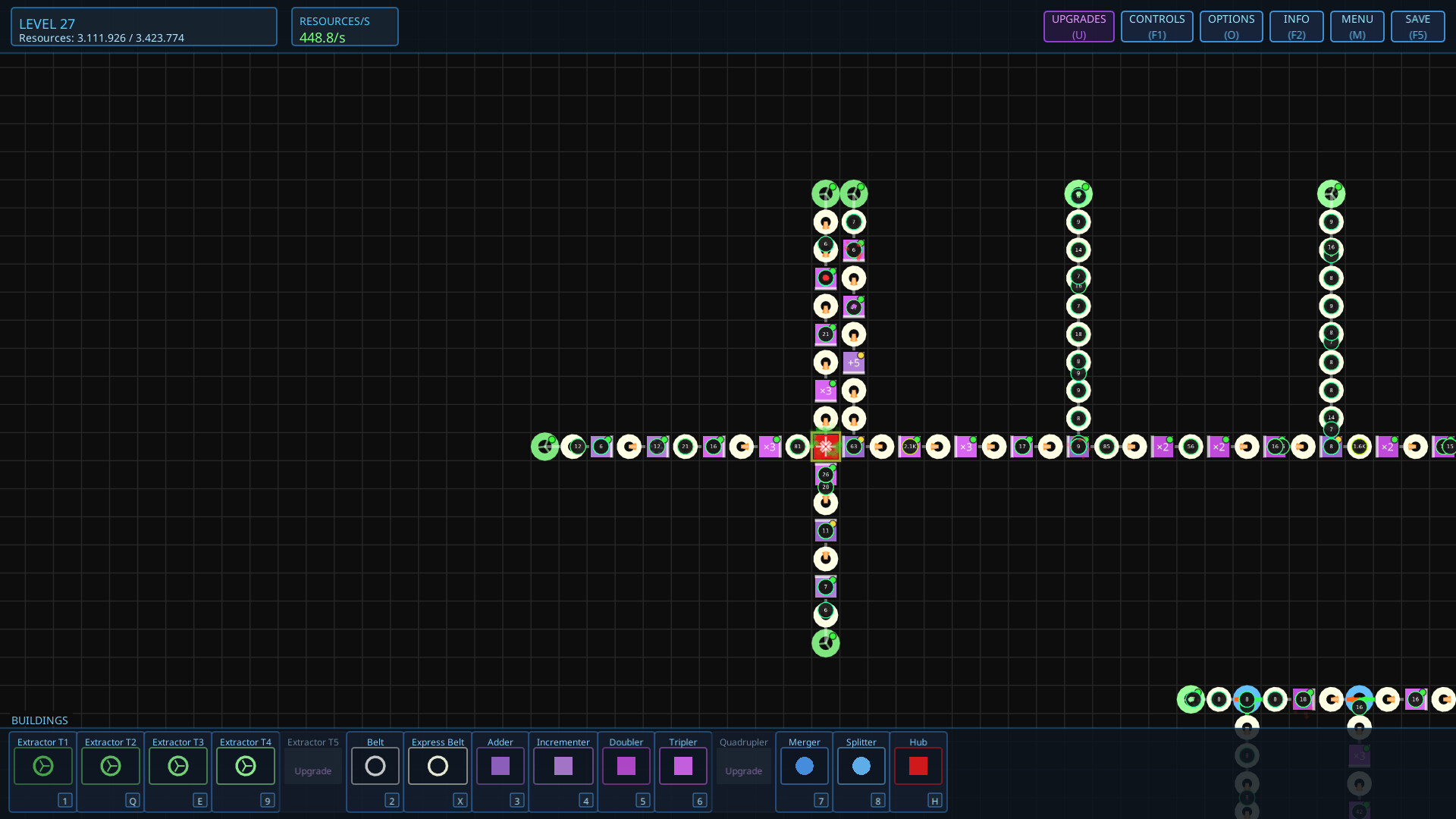Save the game with SAVE (F5)
1456x819 pixels.
1417,26
